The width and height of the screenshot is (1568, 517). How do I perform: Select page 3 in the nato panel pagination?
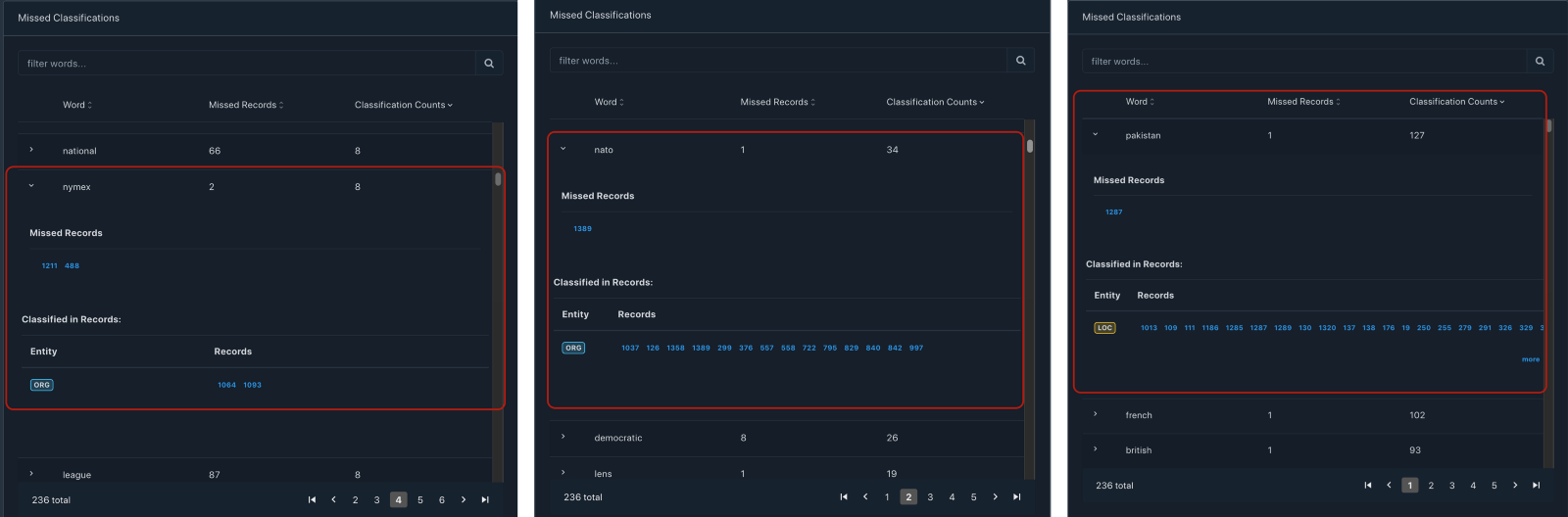(x=930, y=497)
